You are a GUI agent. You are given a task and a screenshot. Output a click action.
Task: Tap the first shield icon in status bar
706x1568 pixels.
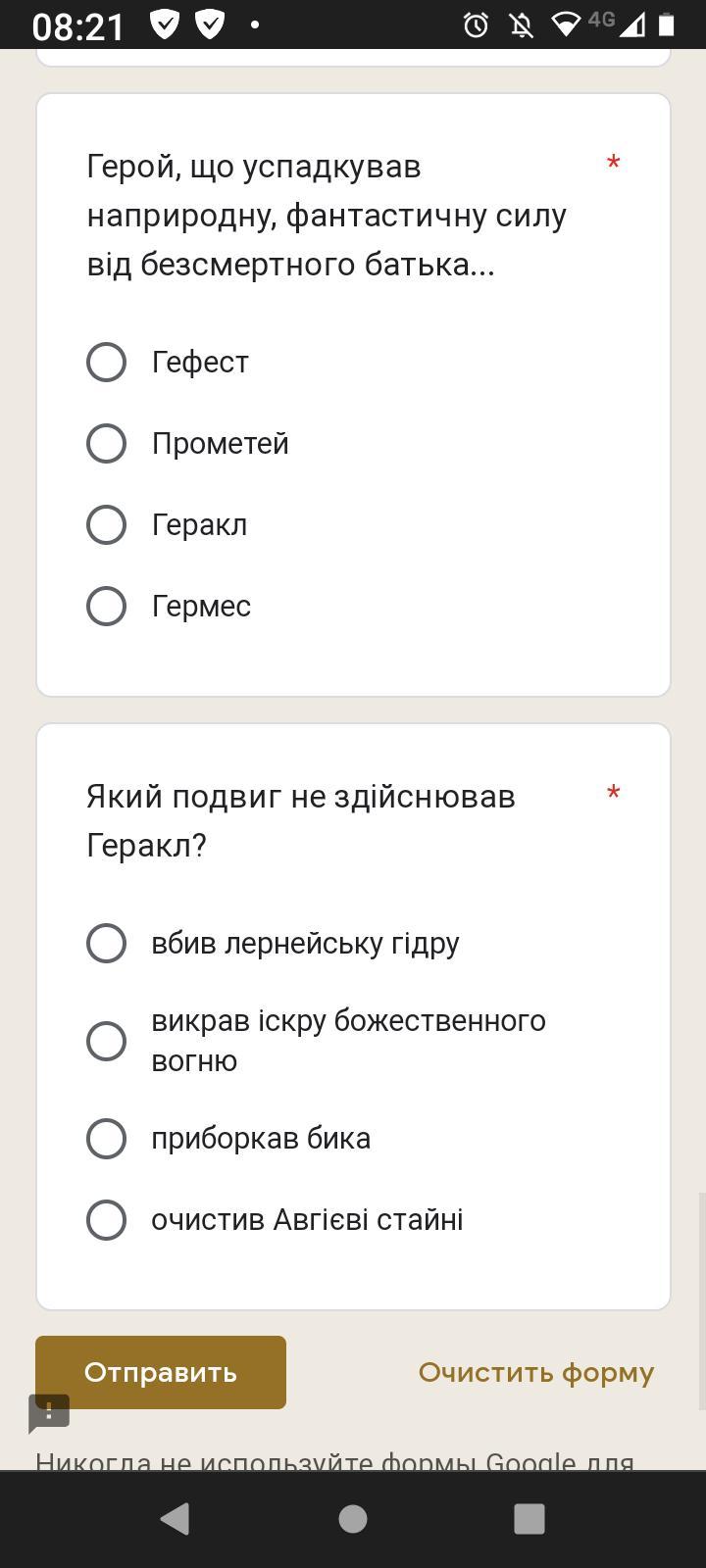pos(165,24)
